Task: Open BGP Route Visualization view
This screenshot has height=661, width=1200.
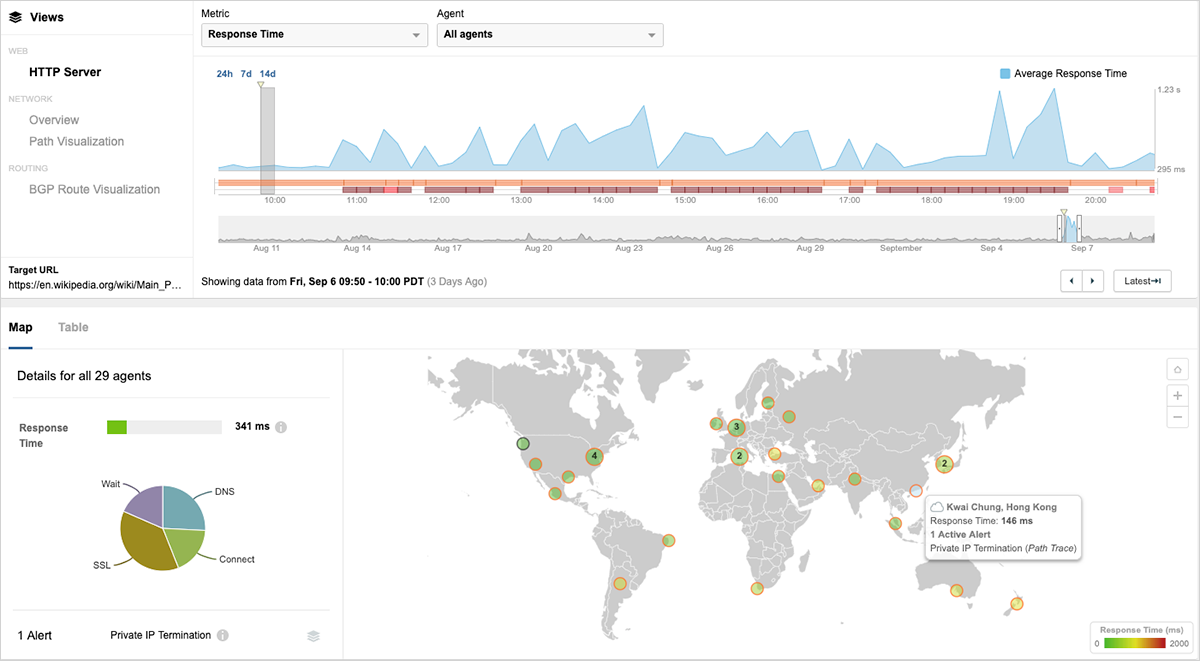Action: tap(94, 190)
